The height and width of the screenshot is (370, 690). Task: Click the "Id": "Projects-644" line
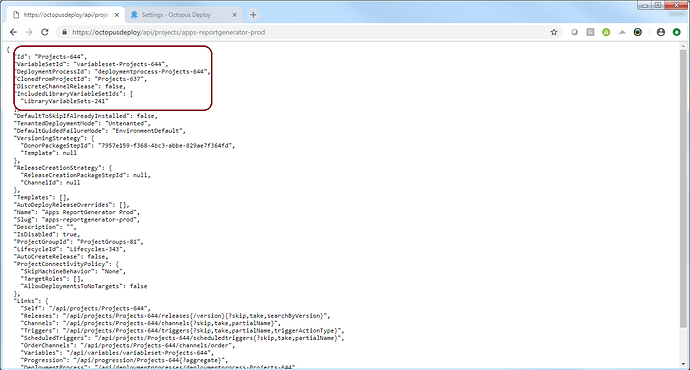click(x=51, y=56)
